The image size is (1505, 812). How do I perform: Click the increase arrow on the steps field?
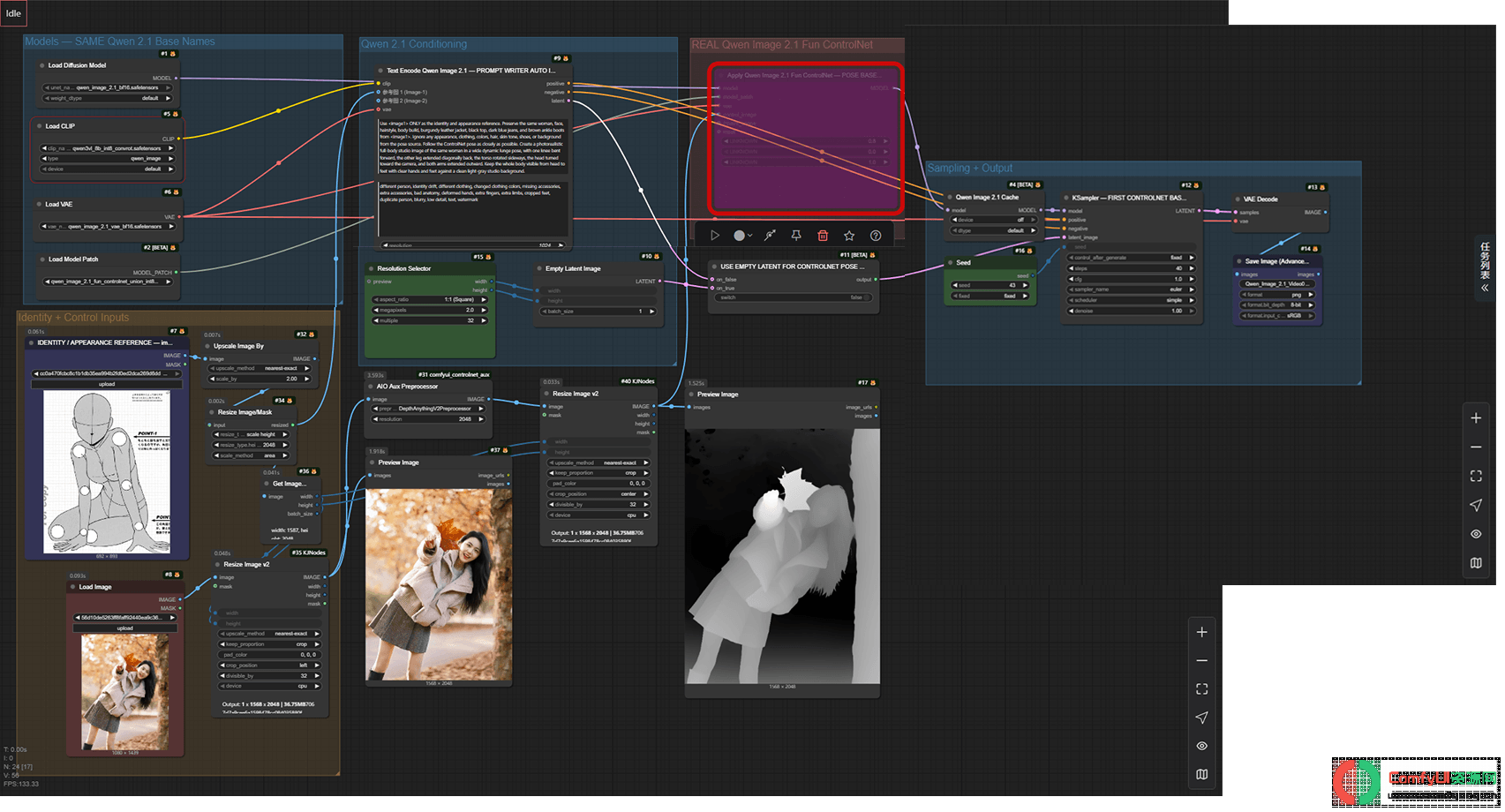point(1191,268)
